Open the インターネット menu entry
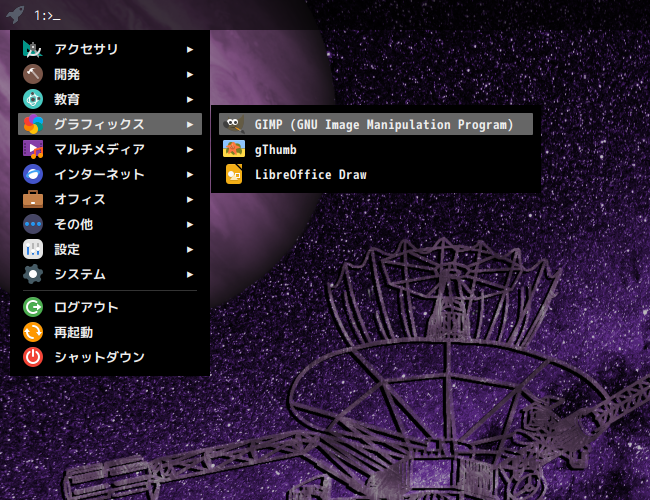 pyautogui.click(x=110, y=174)
